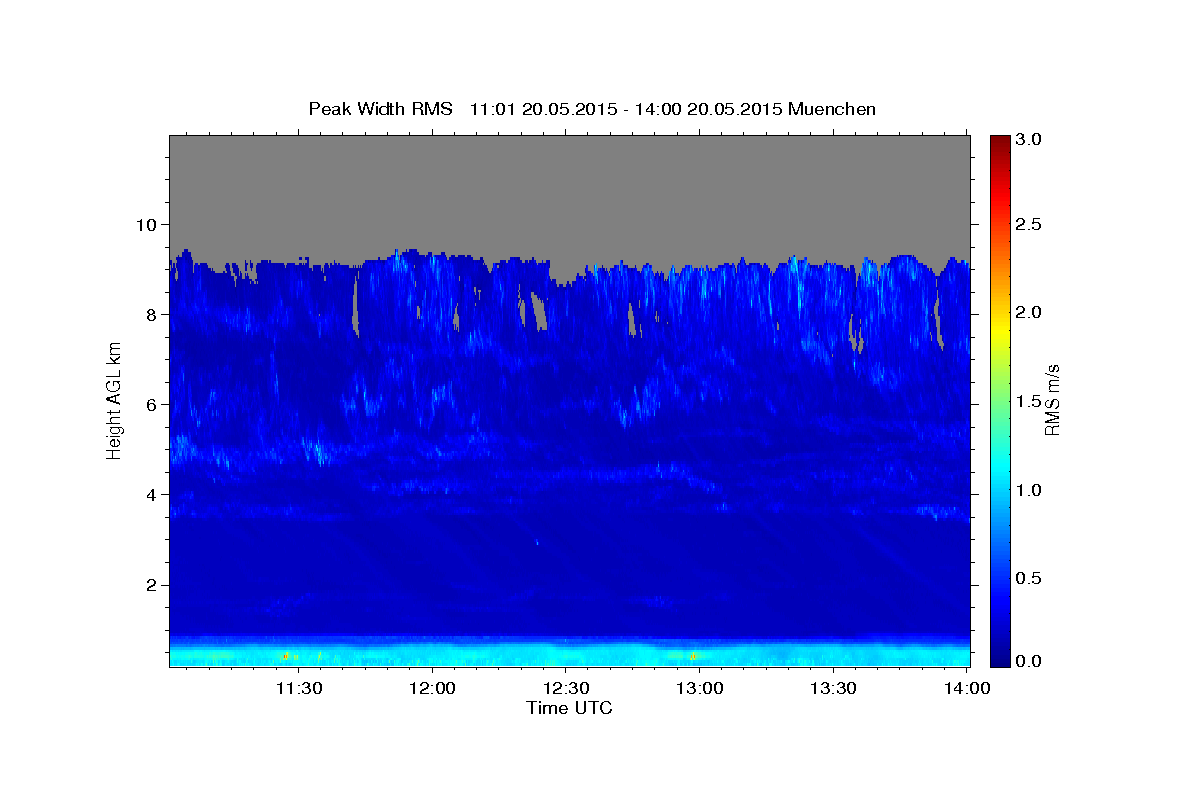The image size is (1200, 800).
Task: Click the height axis label '2'
Action: (154, 584)
